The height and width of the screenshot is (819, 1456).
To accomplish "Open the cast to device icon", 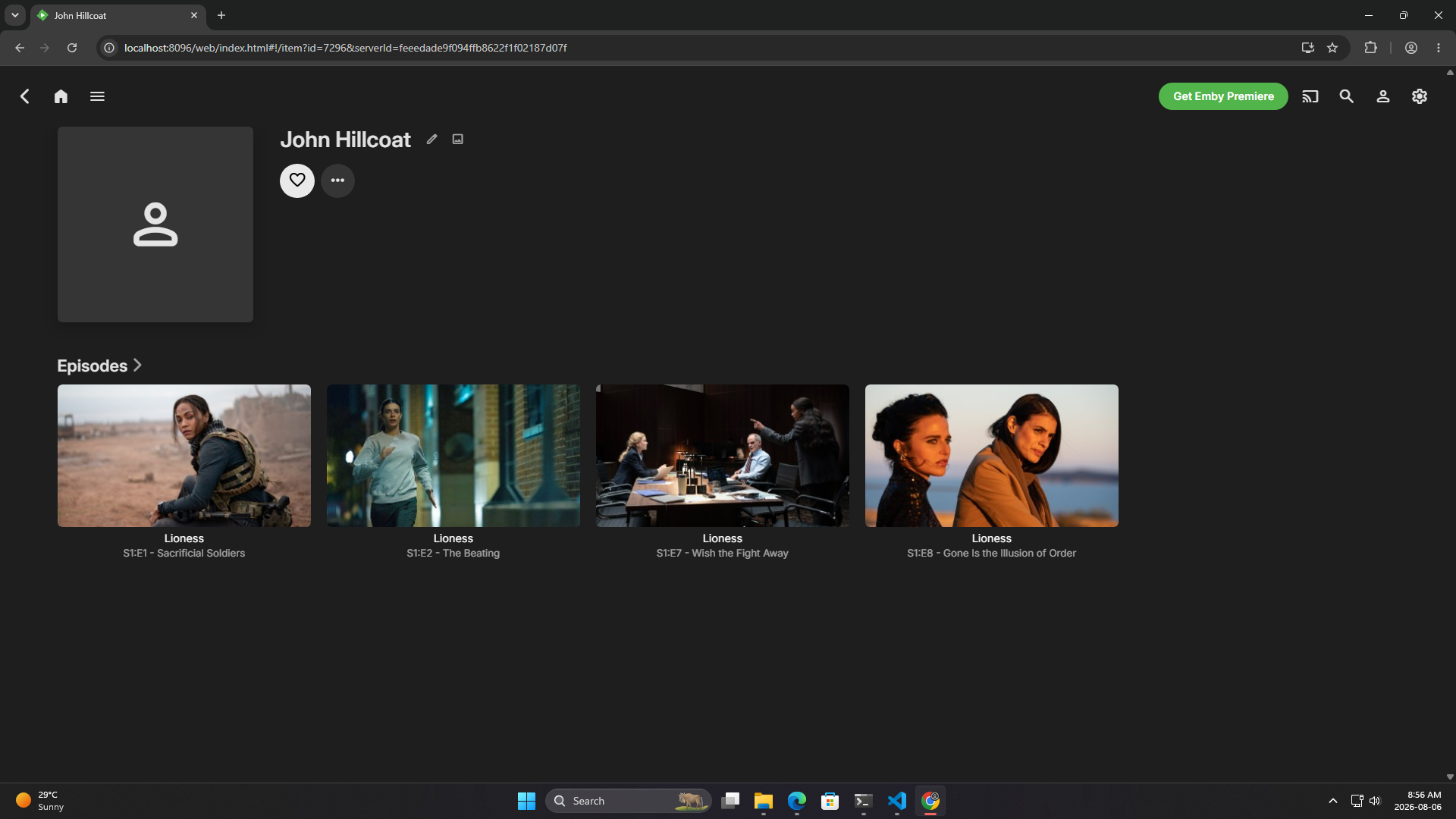I will [1310, 96].
